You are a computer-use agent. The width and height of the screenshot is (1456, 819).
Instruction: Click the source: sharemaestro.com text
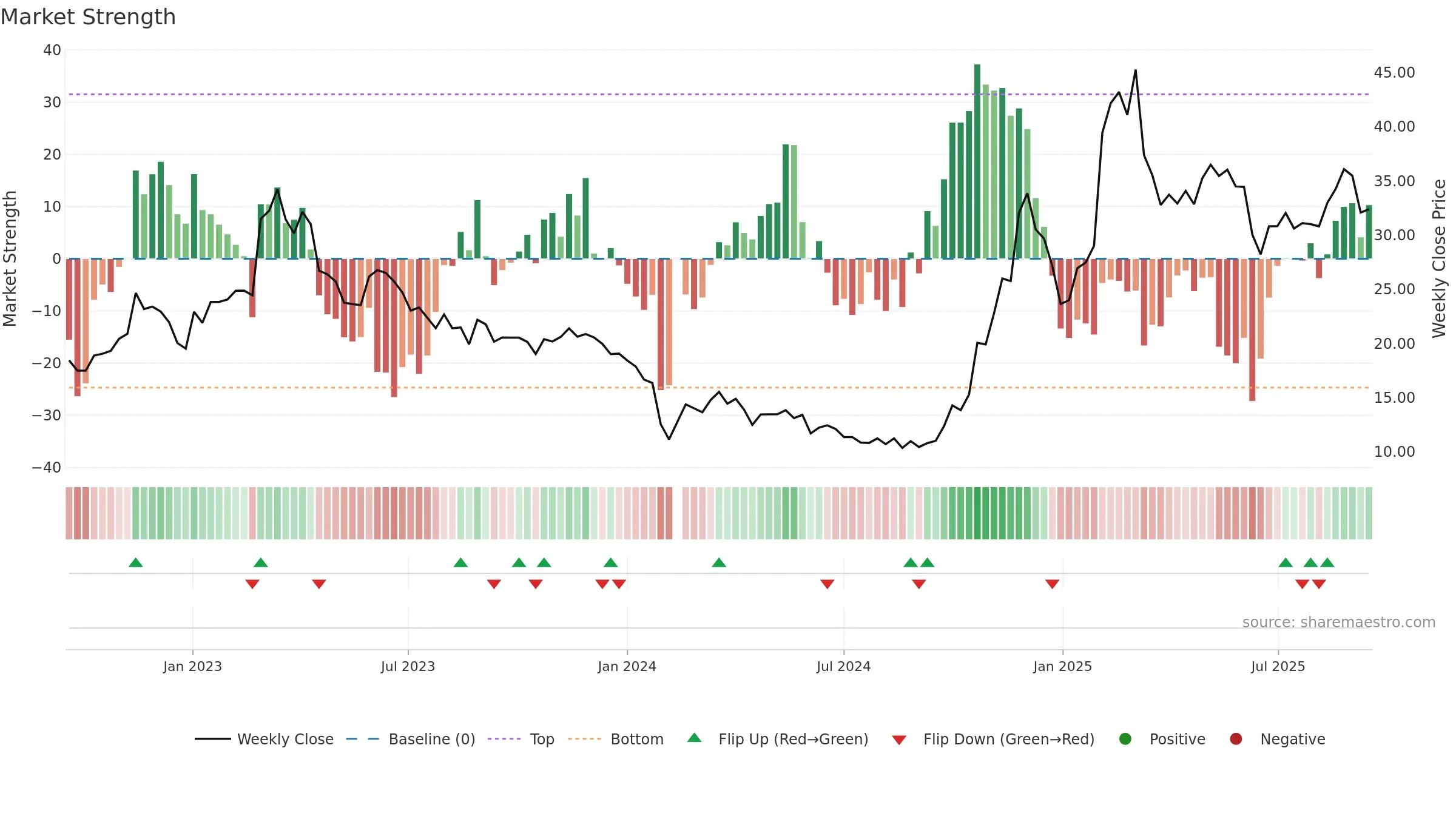tap(1339, 622)
